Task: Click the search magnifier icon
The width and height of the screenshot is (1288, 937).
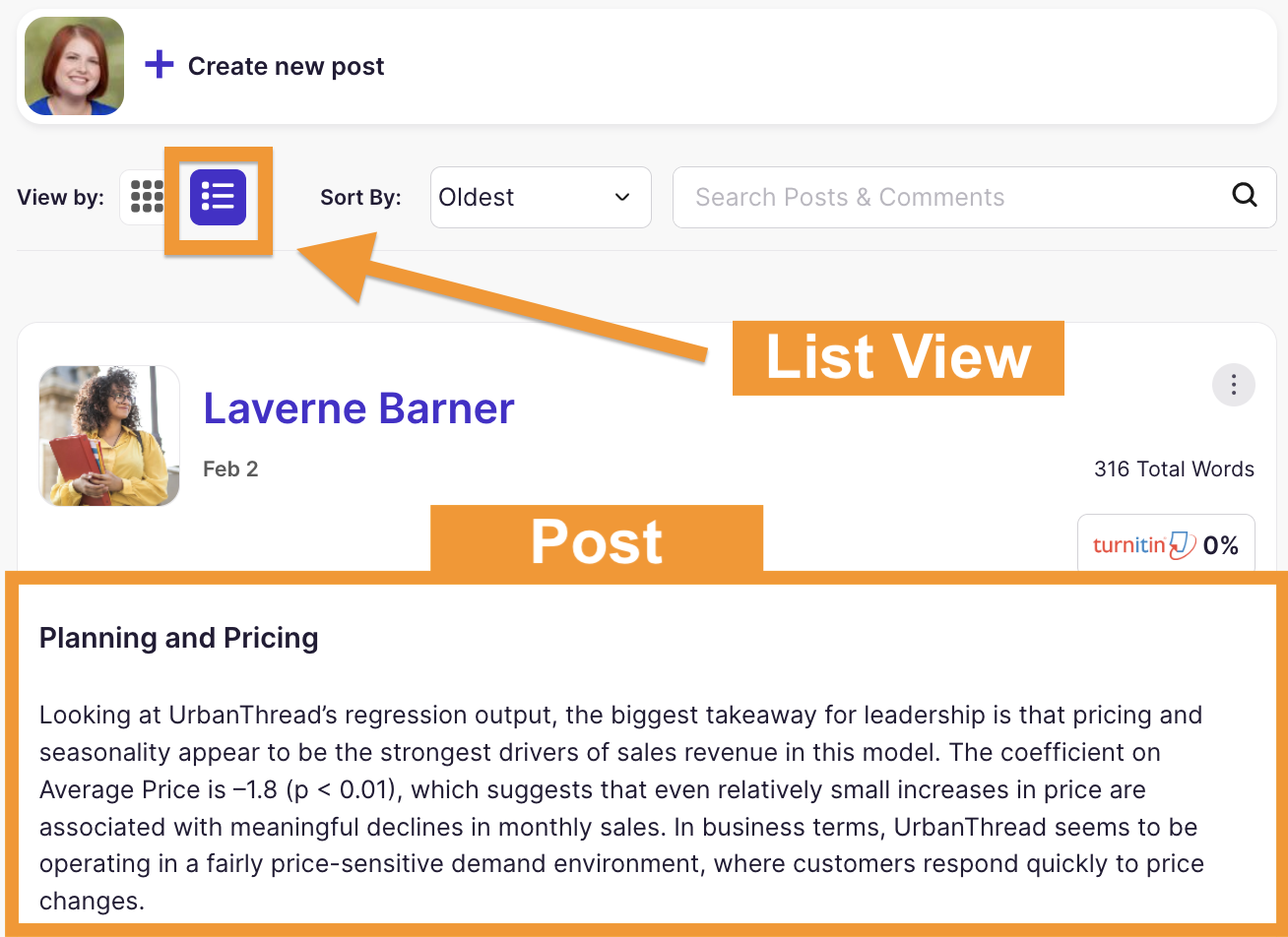Action: click(1244, 196)
